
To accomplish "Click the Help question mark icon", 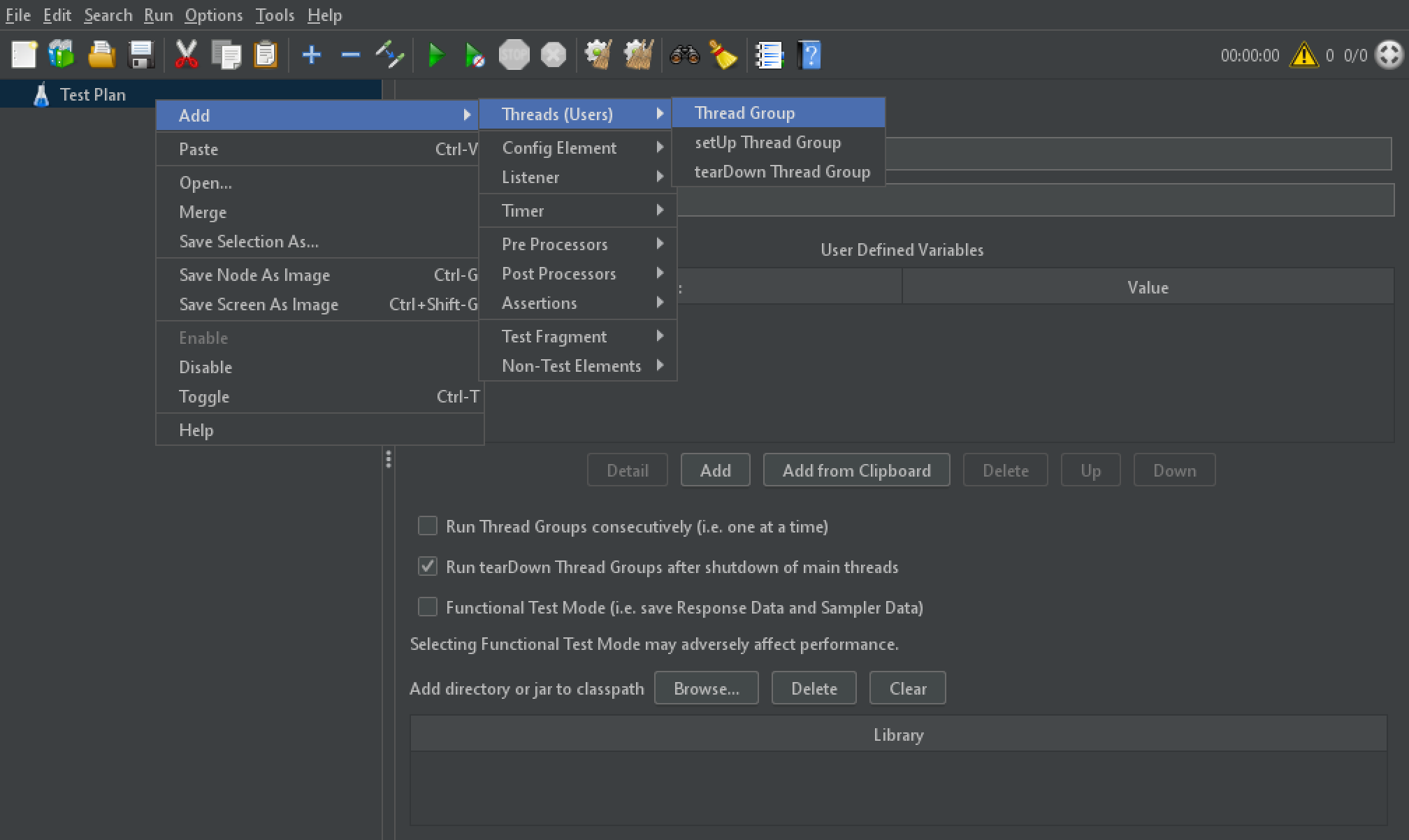I will point(809,55).
